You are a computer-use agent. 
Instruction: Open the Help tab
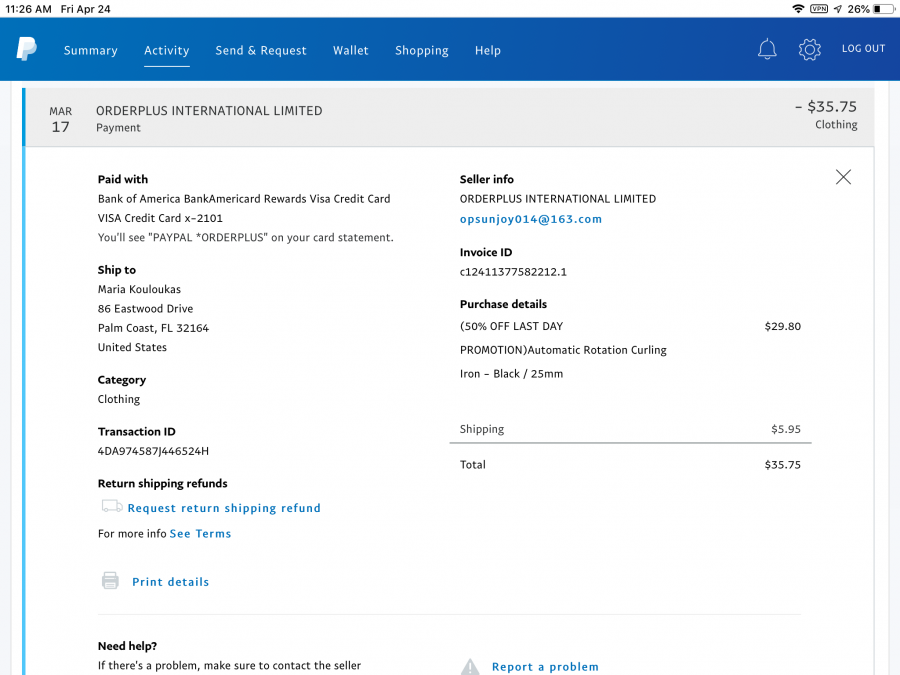488,51
